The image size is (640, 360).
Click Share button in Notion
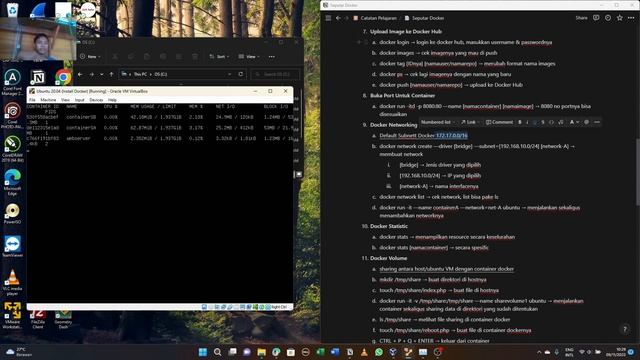[x=581, y=18]
